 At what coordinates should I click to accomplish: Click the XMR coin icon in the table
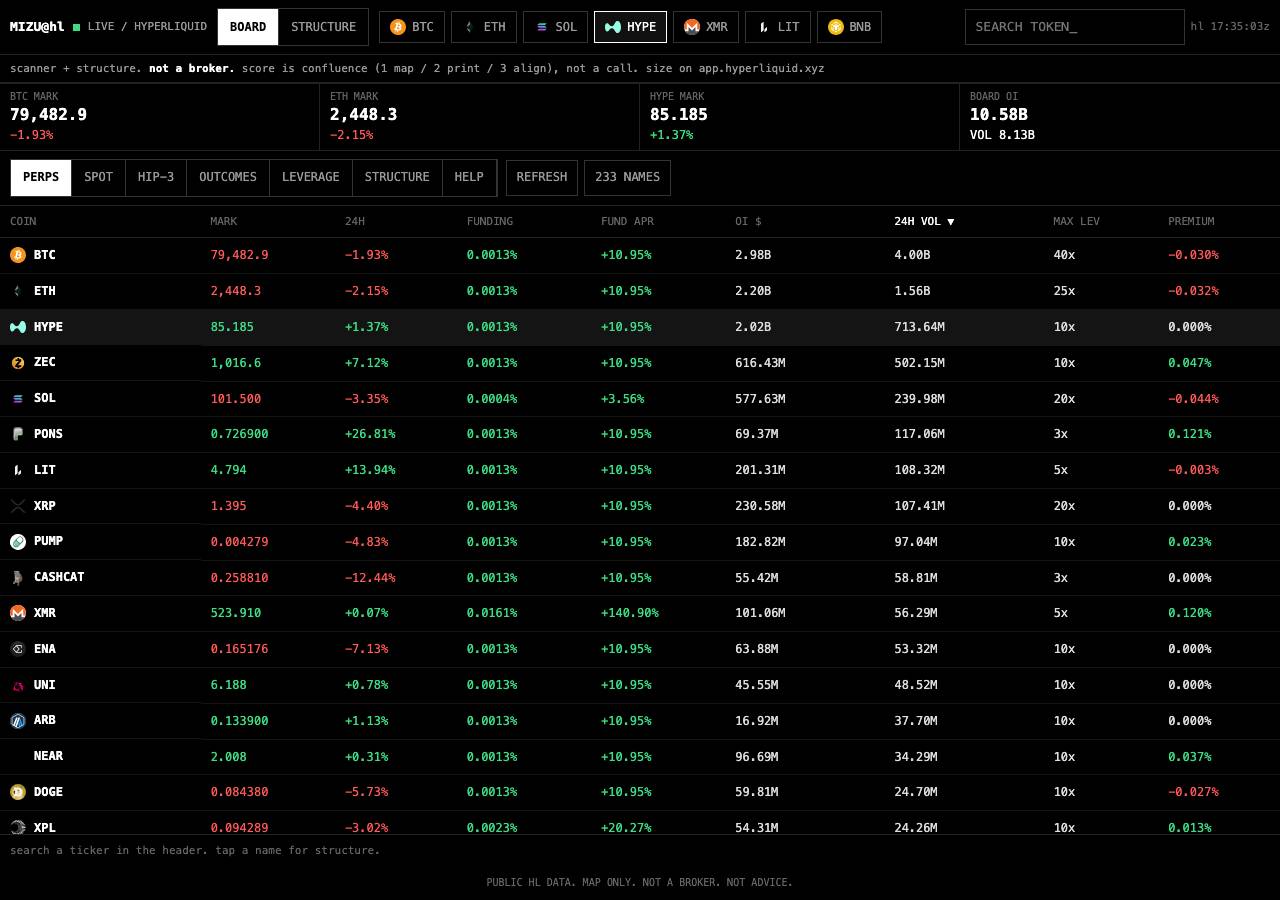[x=17, y=613]
